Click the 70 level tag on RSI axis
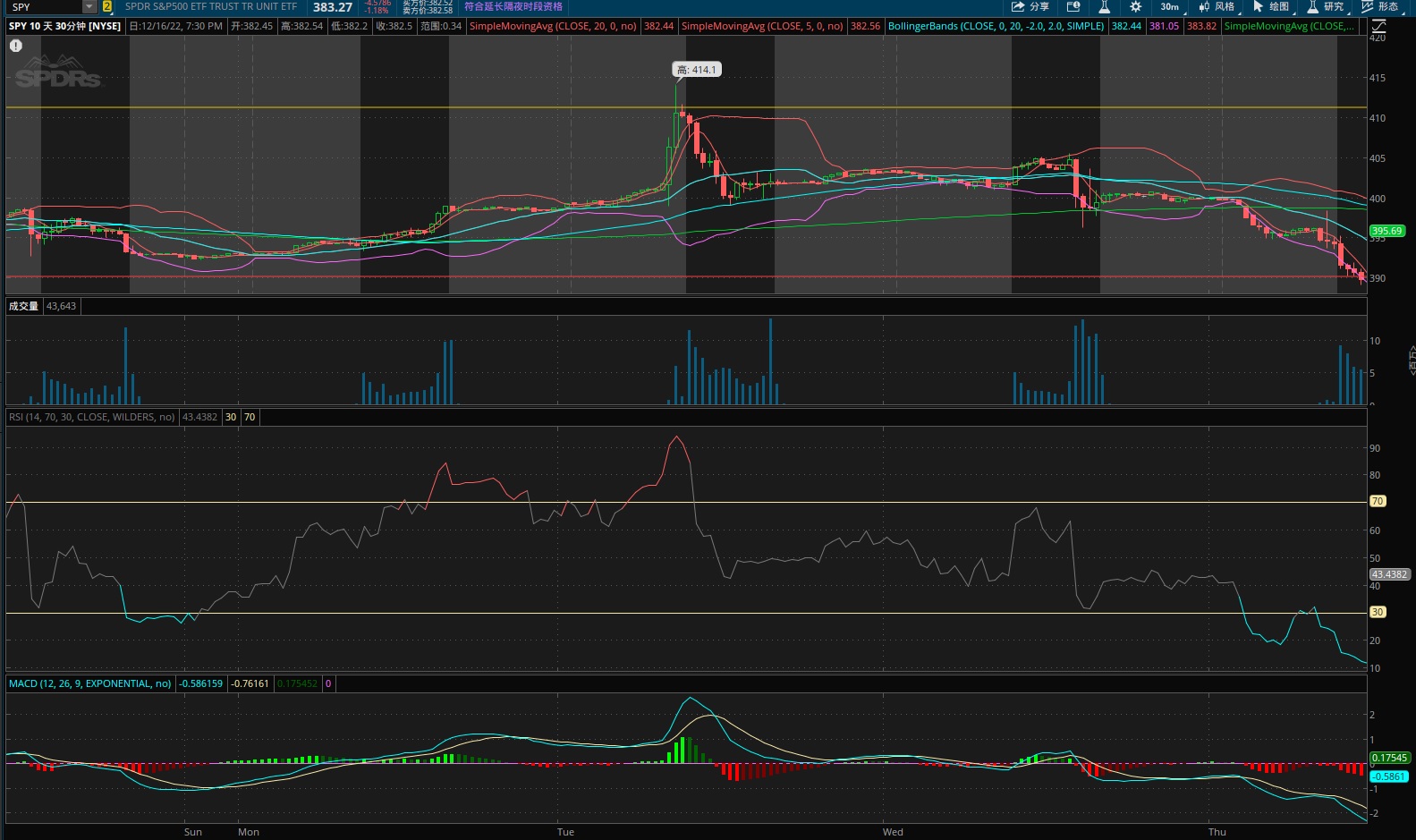The height and width of the screenshot is (840, 1416). pyautogui.click(x=1378, y=501)
